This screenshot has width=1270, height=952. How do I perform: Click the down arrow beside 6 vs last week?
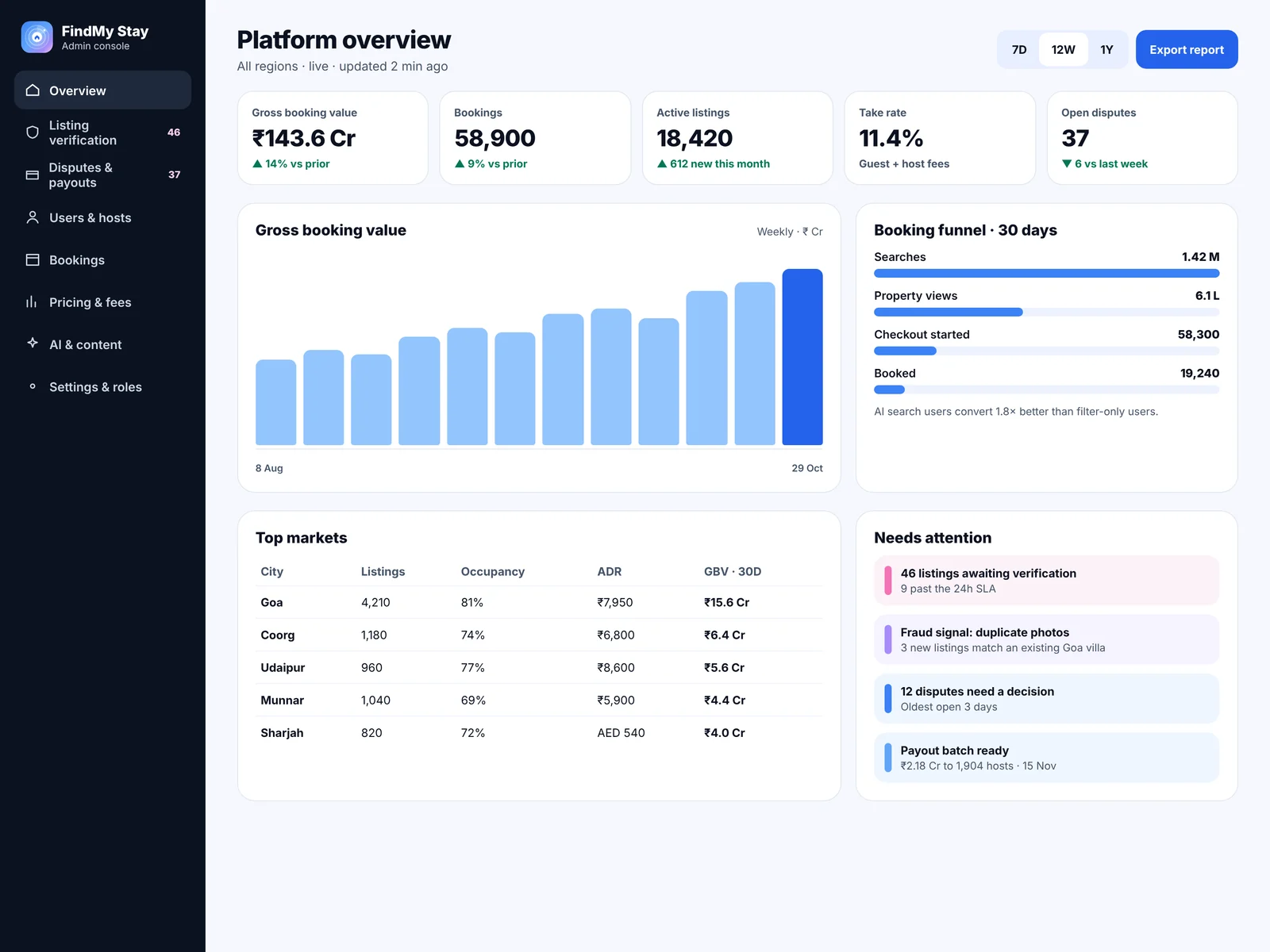(1067, 163)
